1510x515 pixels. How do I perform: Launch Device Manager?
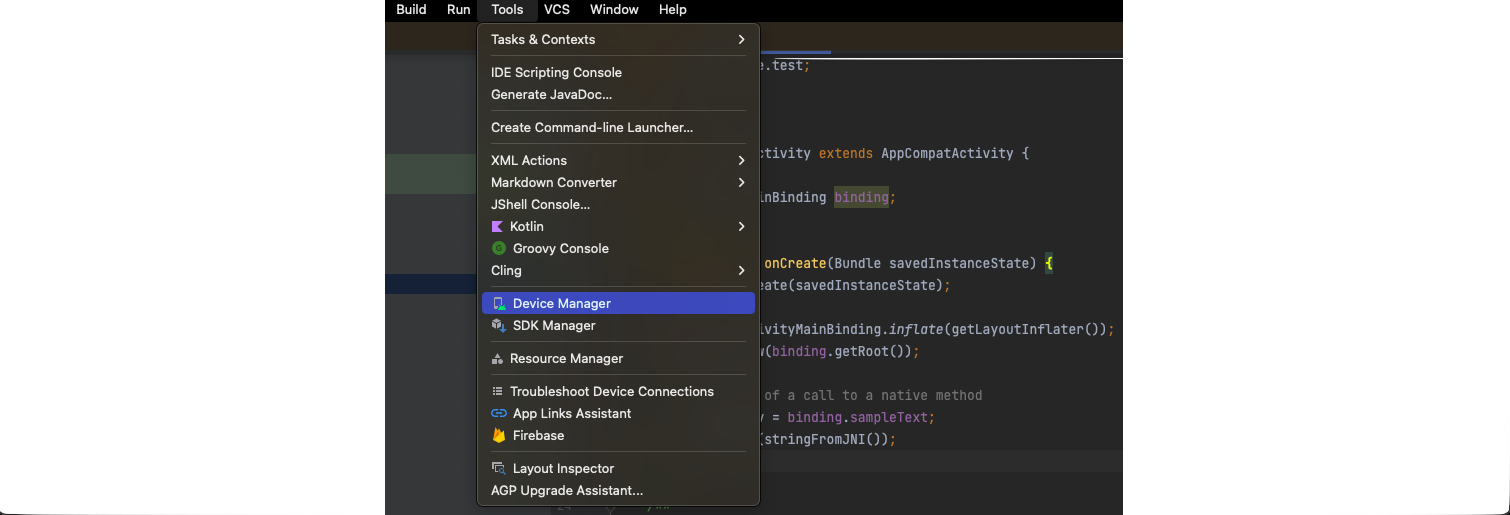coord(618,303)
